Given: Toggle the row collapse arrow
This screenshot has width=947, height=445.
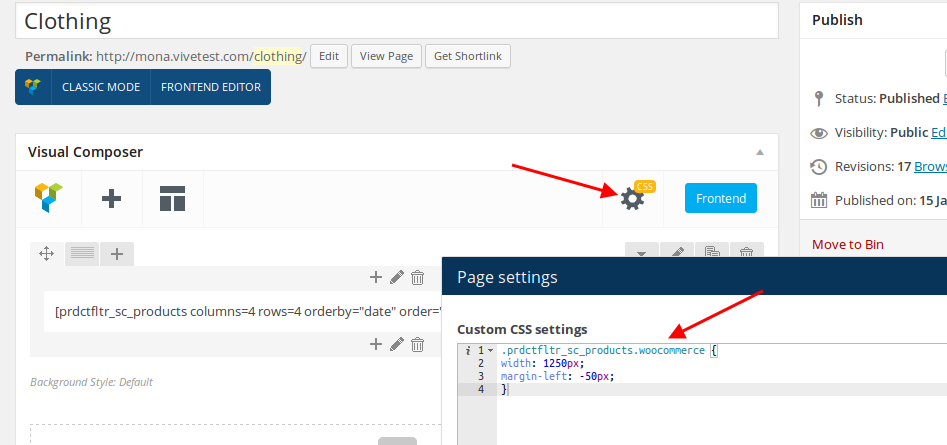Looking at the screenshot, I should click(641, 250).
